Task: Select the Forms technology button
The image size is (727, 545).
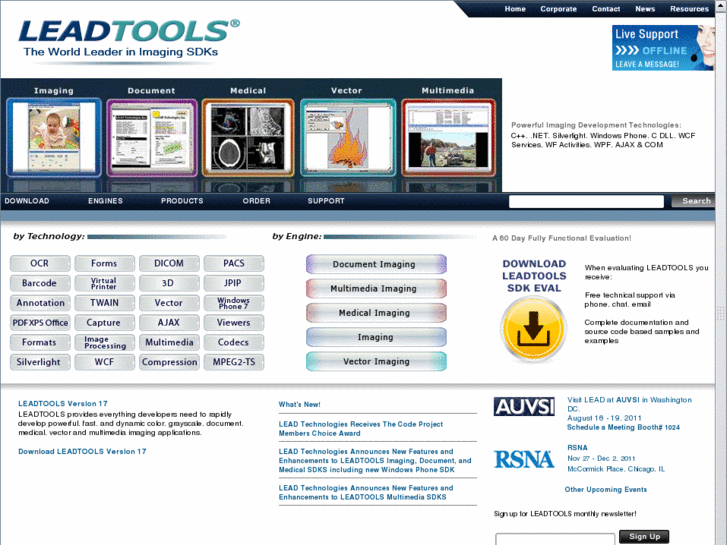Action: (x=105, y=263)
